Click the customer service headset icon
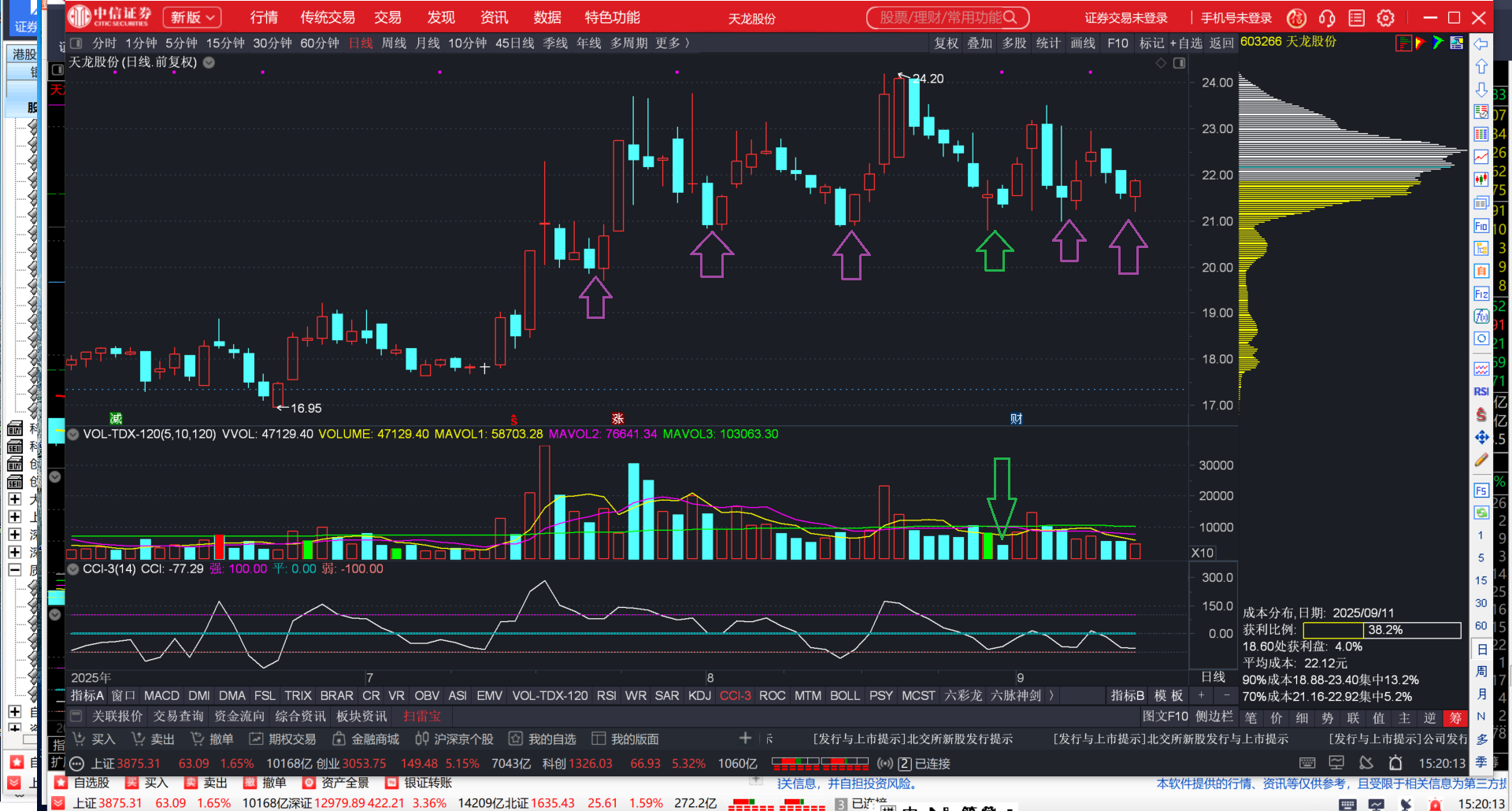Viewport: 1512px width, 811px height. pos(1327,17)
